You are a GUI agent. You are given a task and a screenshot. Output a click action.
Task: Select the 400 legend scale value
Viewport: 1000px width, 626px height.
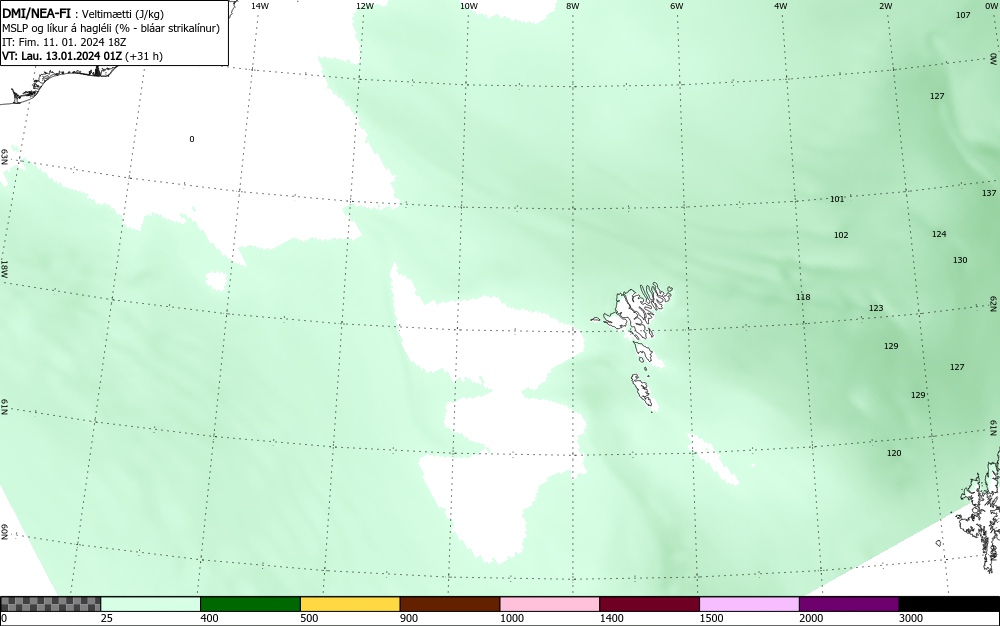pyautogui.click(x=209, y=618)
